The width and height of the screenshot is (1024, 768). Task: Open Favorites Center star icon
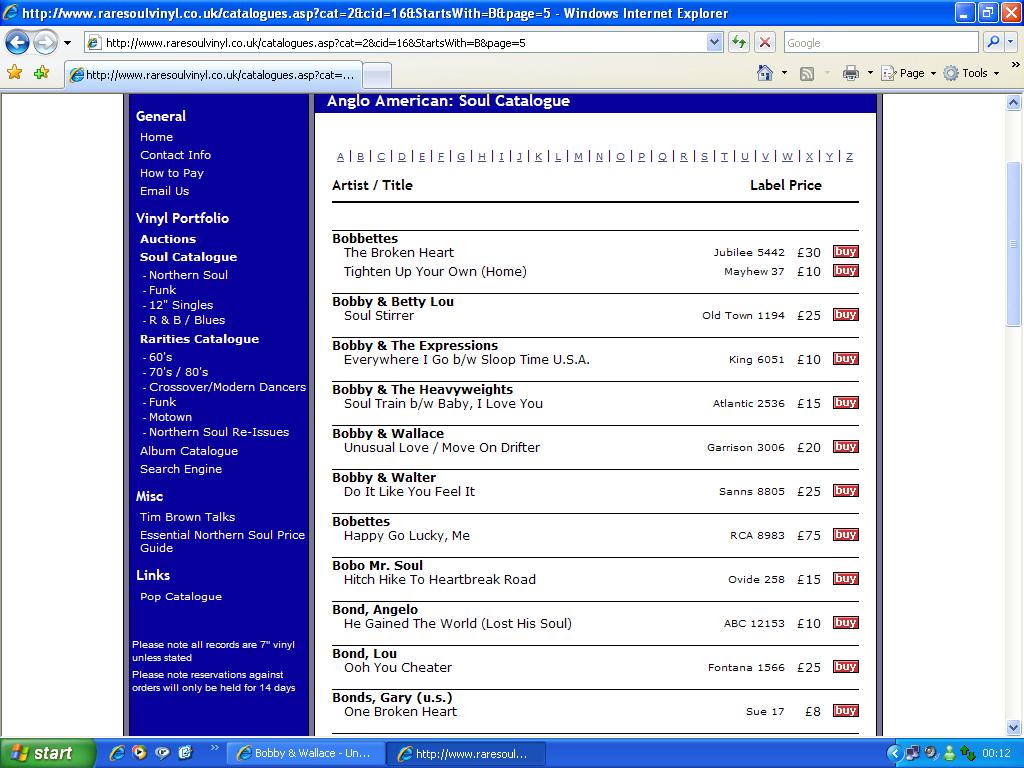[x=14, y=72]
